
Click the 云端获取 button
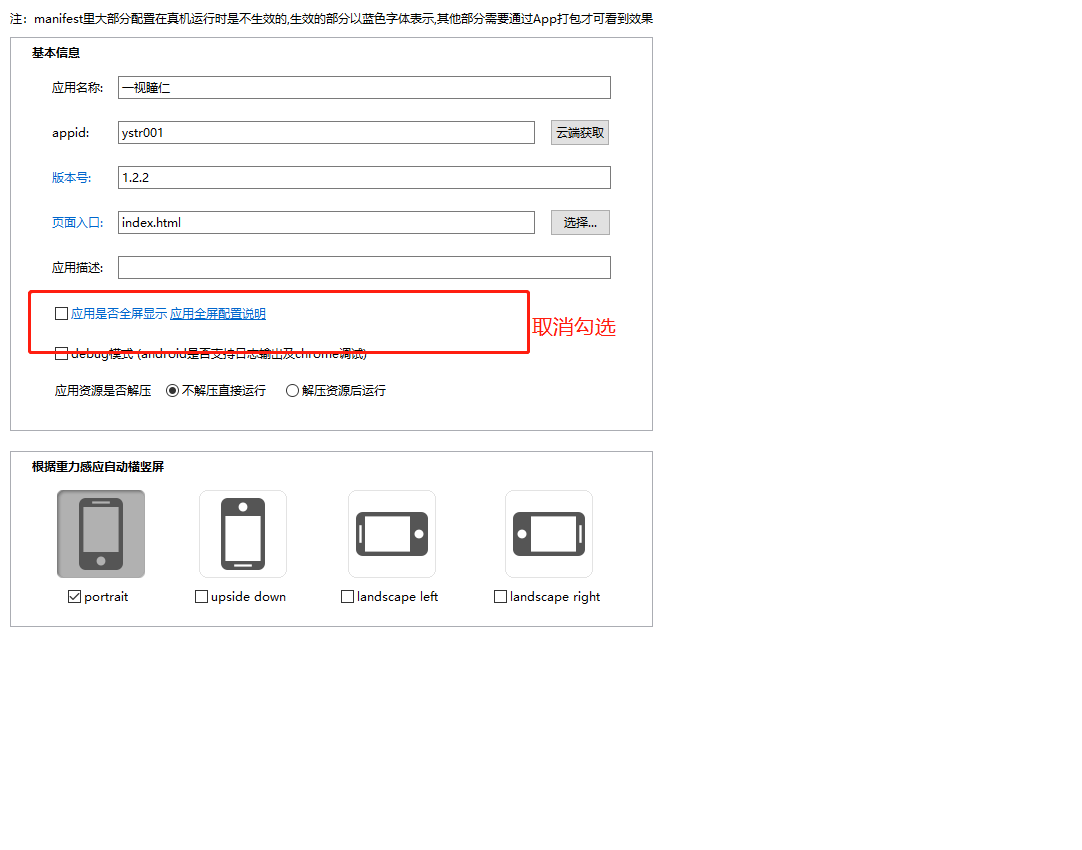click(580, 132)
